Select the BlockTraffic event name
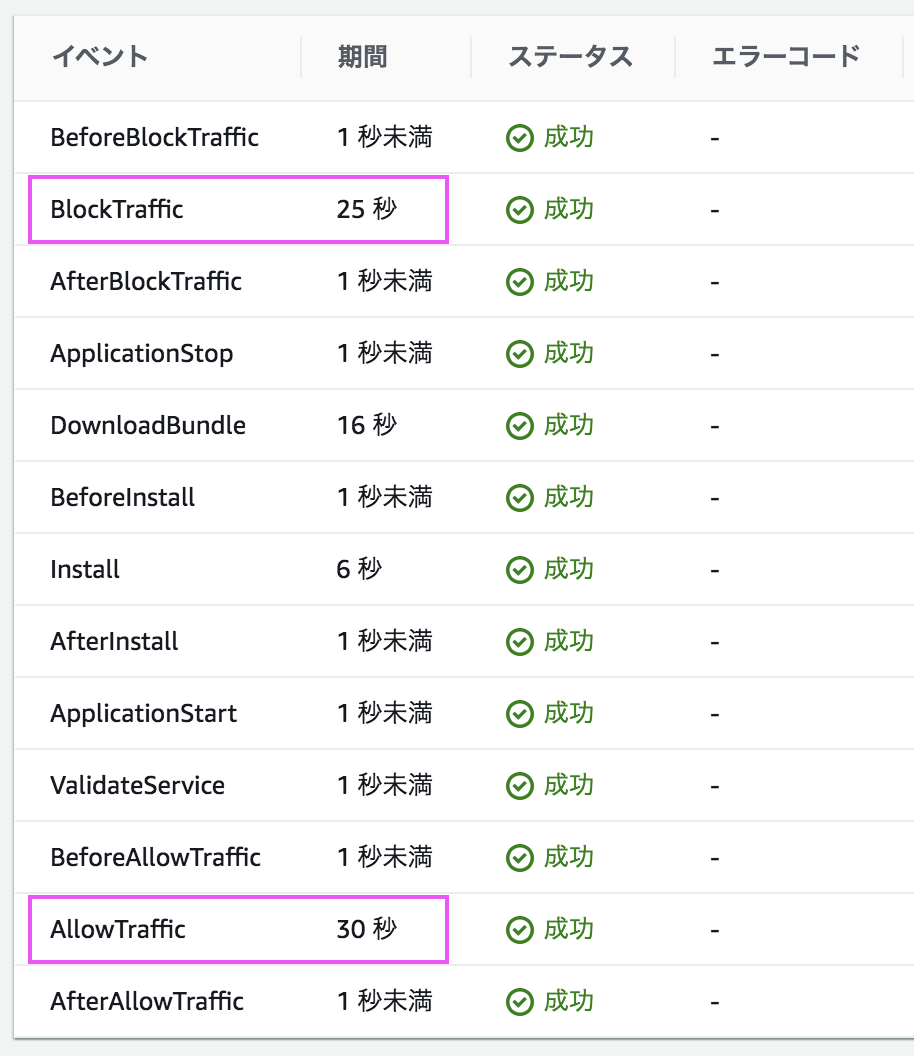This screenshot has width=914, height=1056. [x=117, y=209]
